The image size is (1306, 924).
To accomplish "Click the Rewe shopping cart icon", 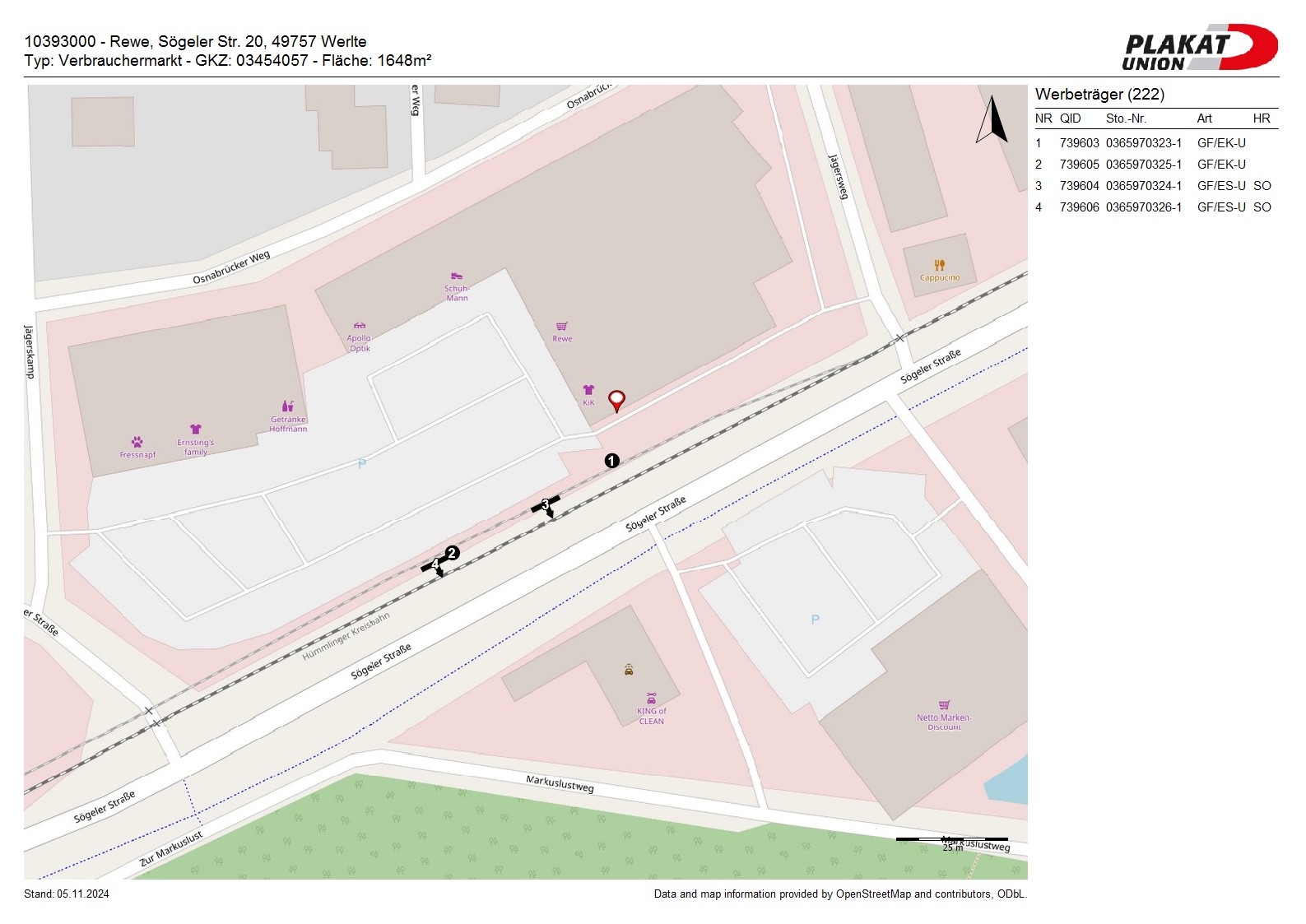I will pyautogui.click(x=562, y=327).
